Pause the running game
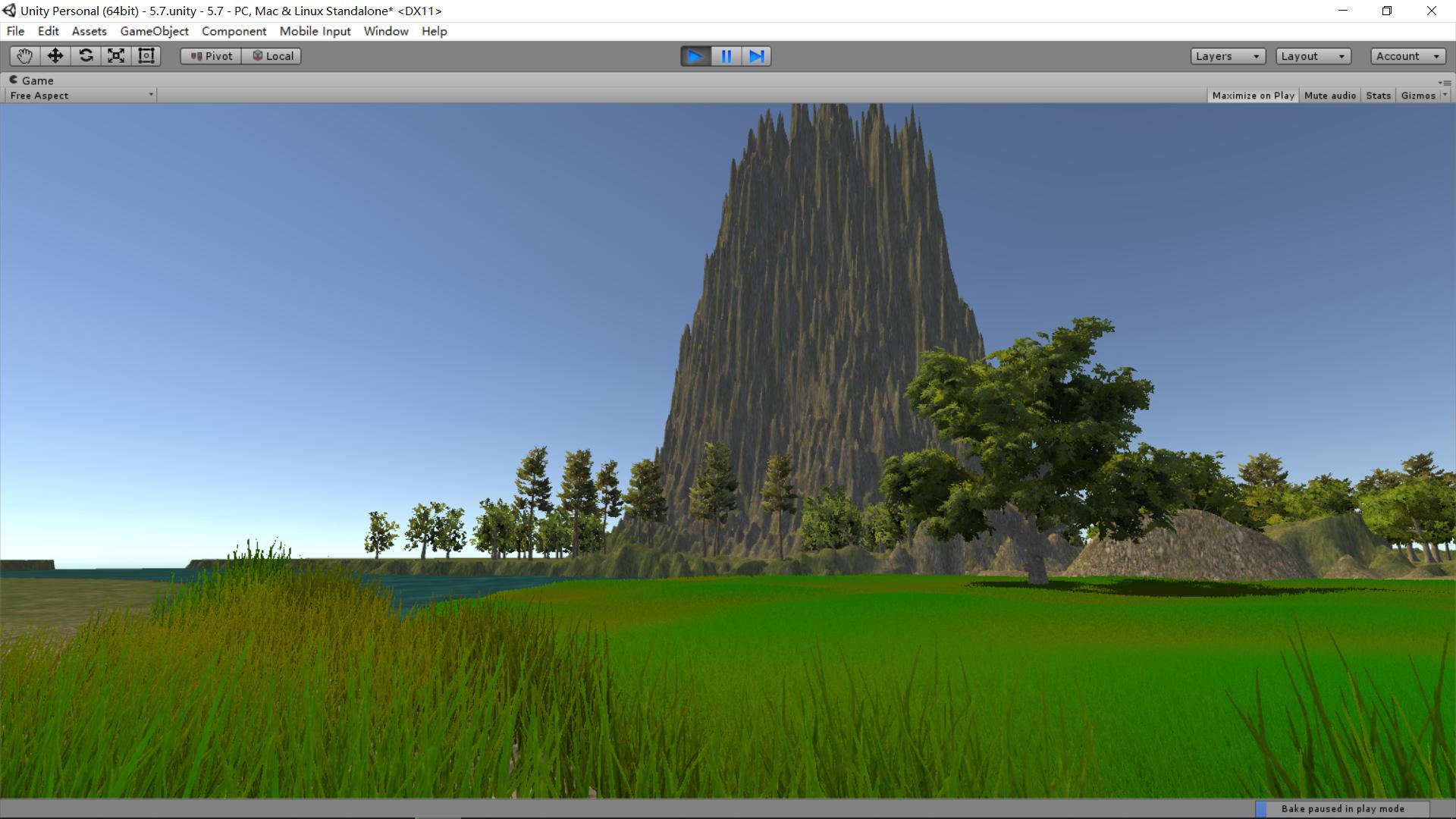 [x=726, y=56]
